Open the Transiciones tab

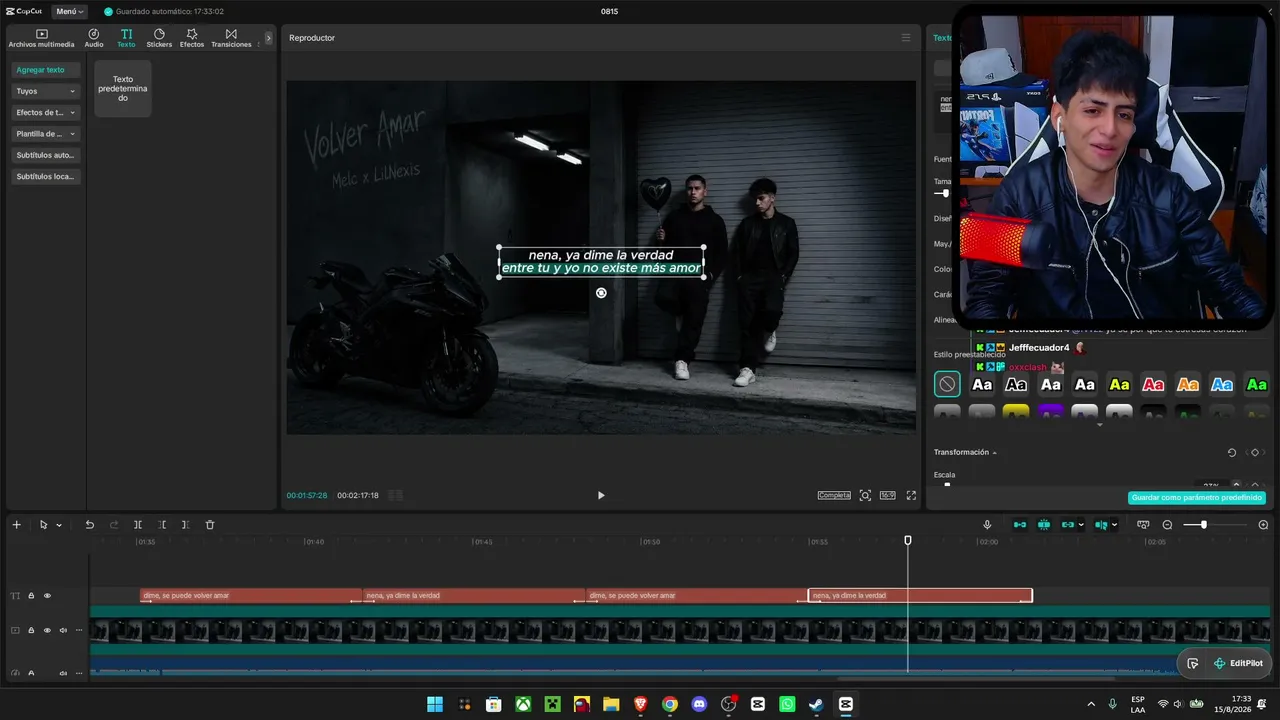tap(231, 38)
